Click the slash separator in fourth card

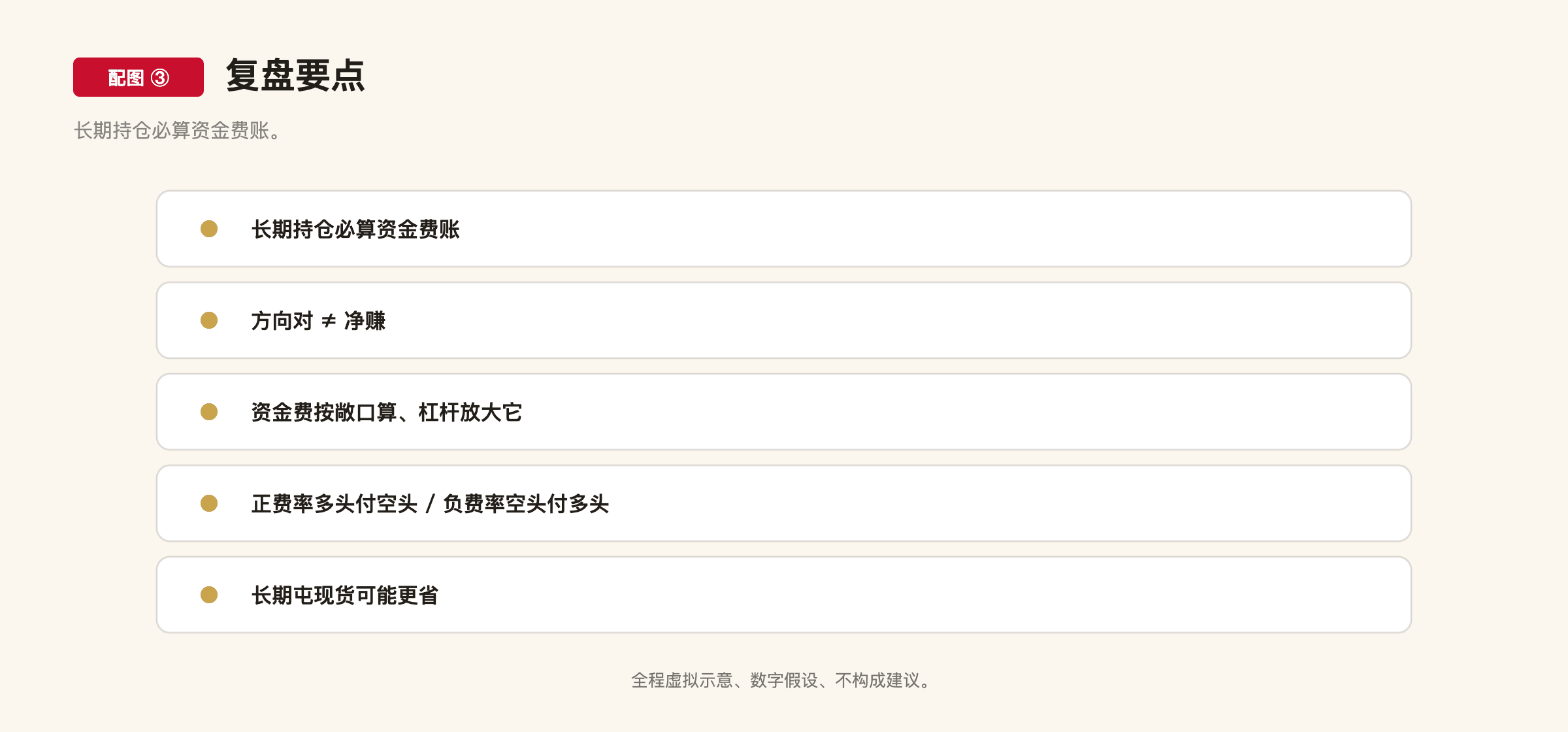click(x=430, y=504)
